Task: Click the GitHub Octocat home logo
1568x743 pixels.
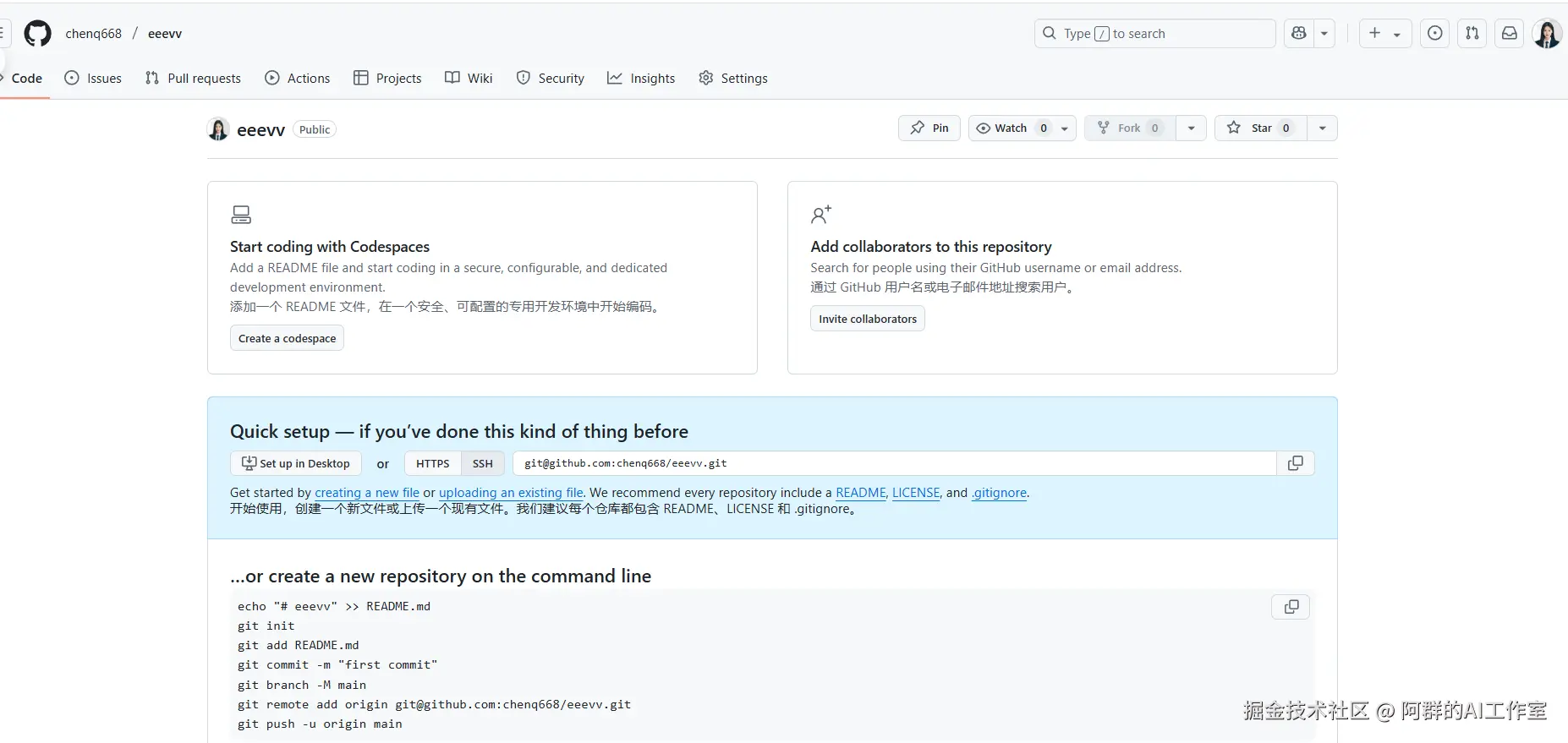Action: 37,34
